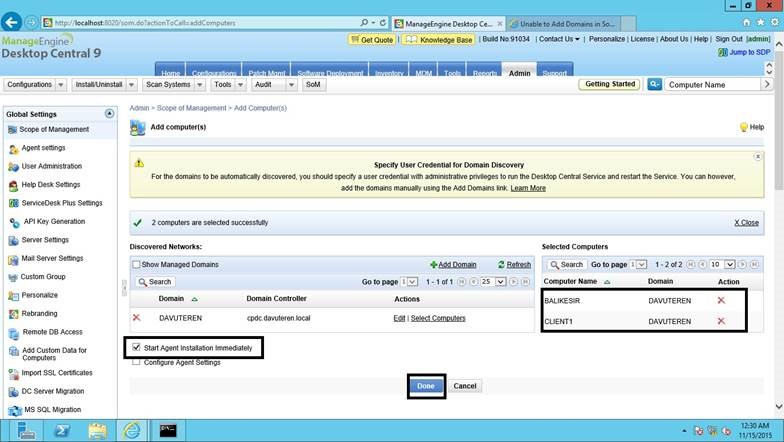Enable Configure Agent Settings checkbox
784x442 pixels.
136,362
